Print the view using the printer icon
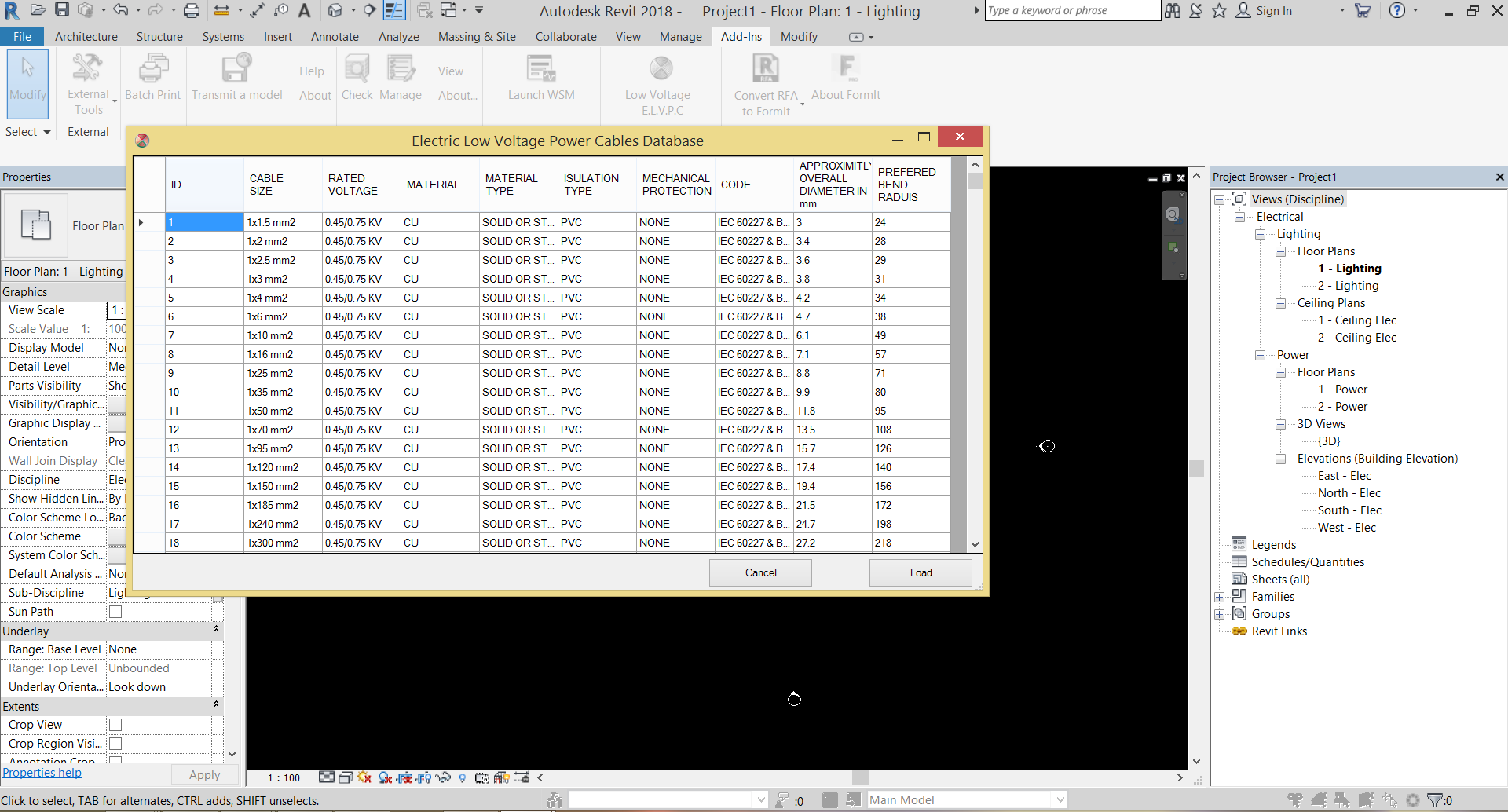The image size is (1508, 812). pos(192,11)
